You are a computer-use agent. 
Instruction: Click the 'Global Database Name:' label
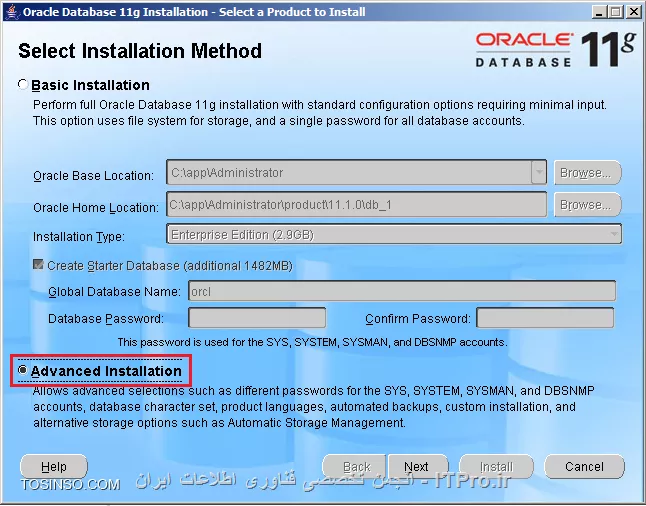click(x=114, y=291)
